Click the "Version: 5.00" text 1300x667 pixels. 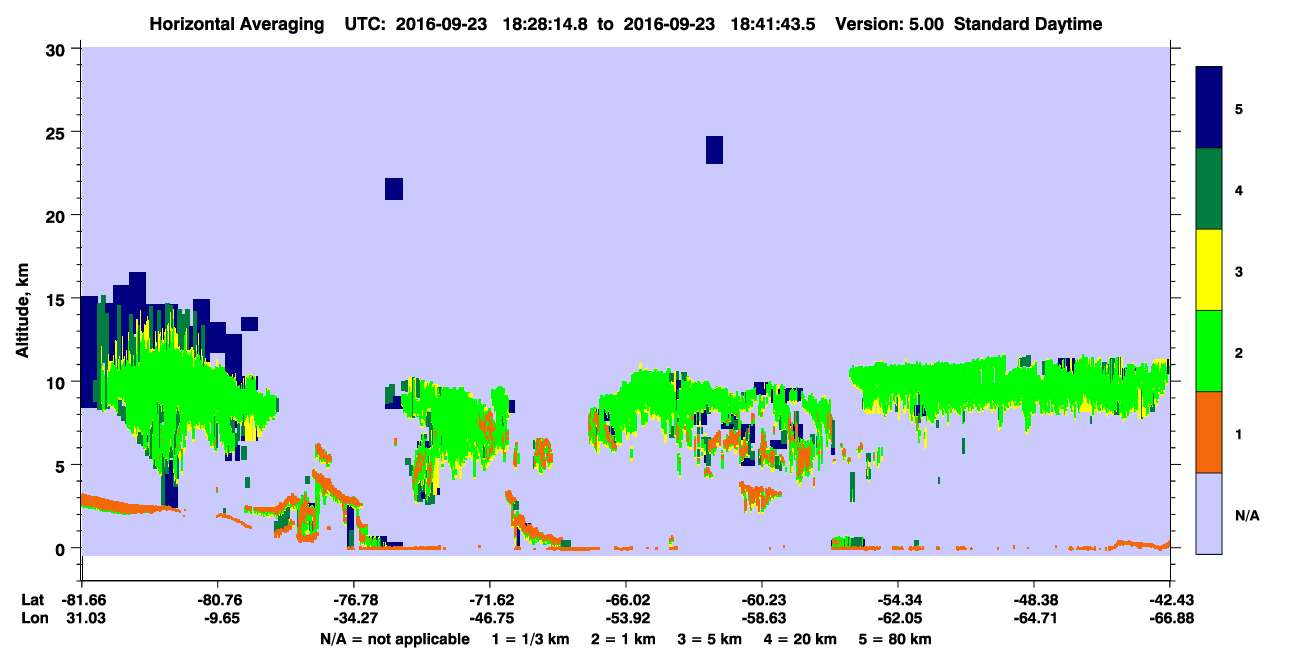tap(891, 24)
